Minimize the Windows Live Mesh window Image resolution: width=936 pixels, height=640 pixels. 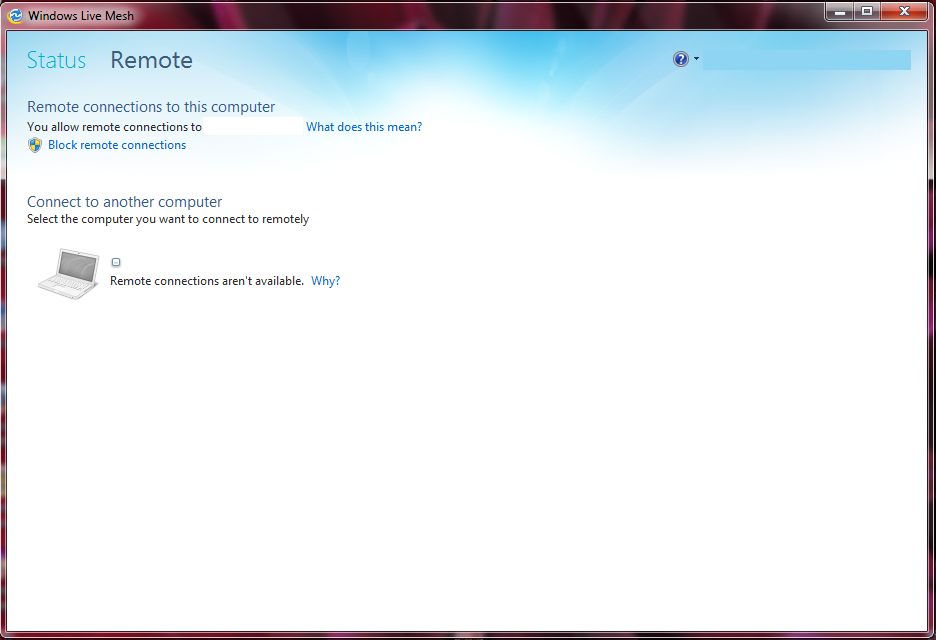click(838, 11)
